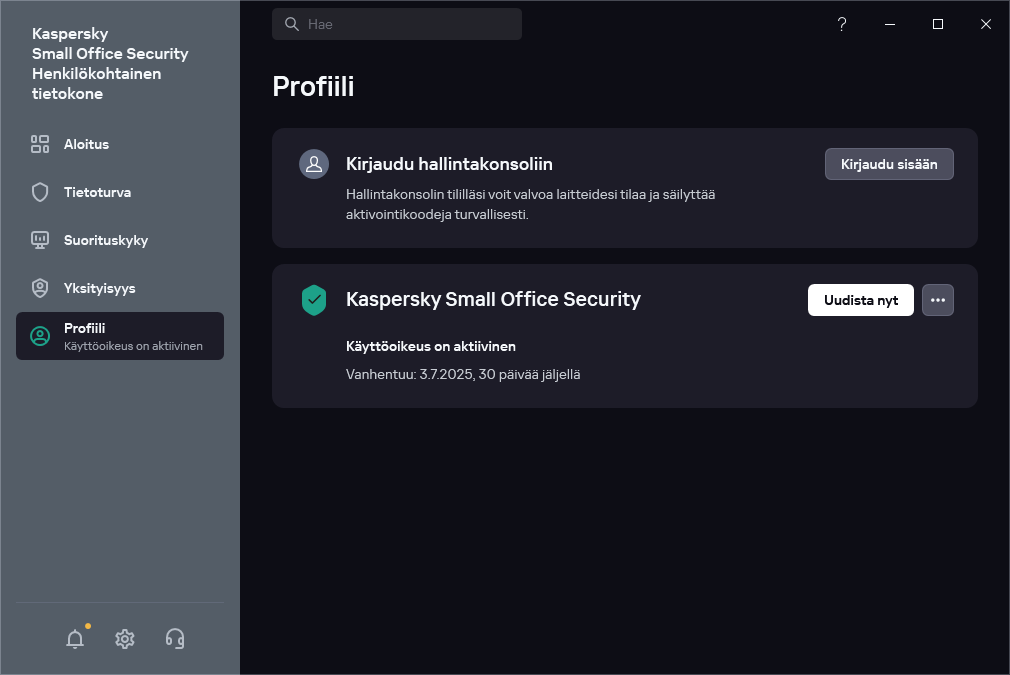Click the green shield license status icon
This screenshot has width=1010, height=675.
(x=314, y=300)
